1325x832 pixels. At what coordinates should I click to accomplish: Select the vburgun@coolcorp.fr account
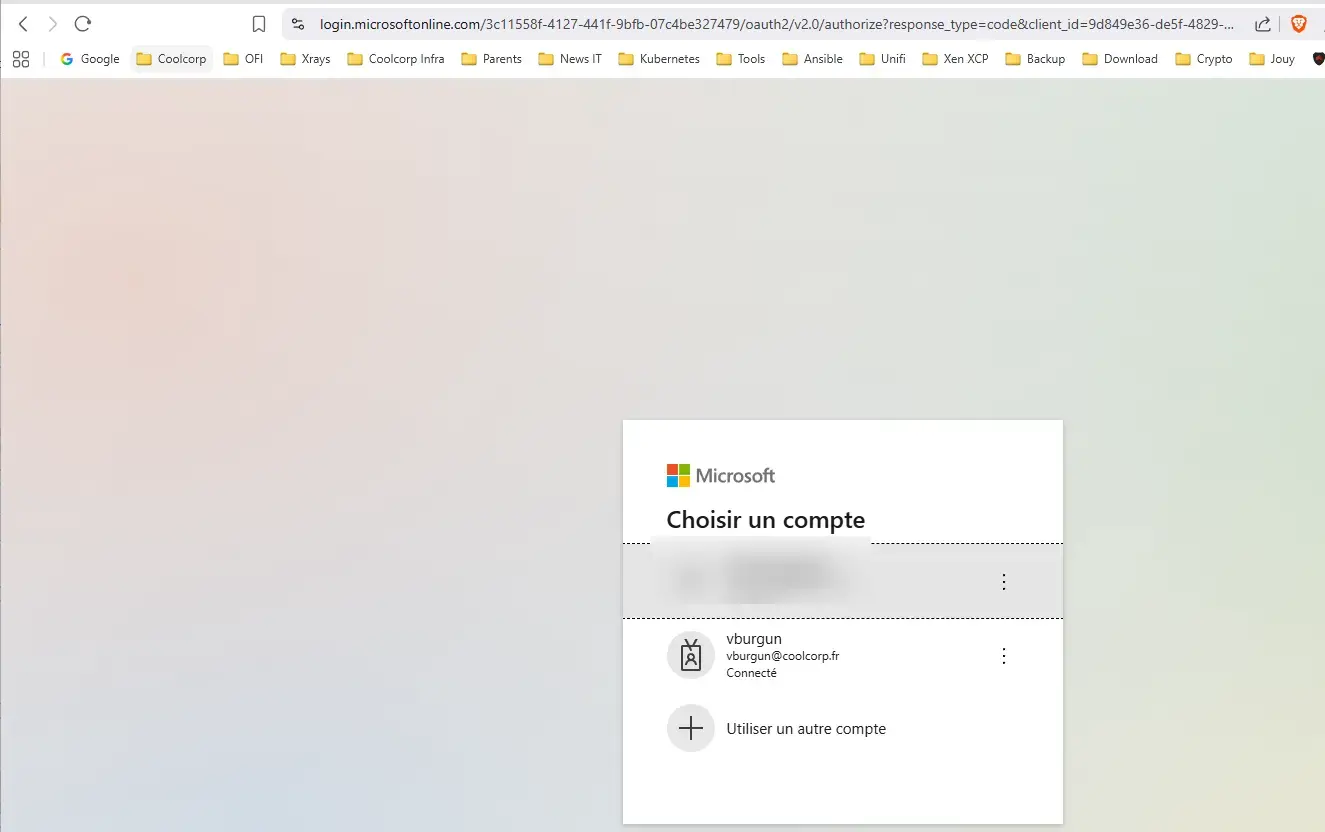782,655
